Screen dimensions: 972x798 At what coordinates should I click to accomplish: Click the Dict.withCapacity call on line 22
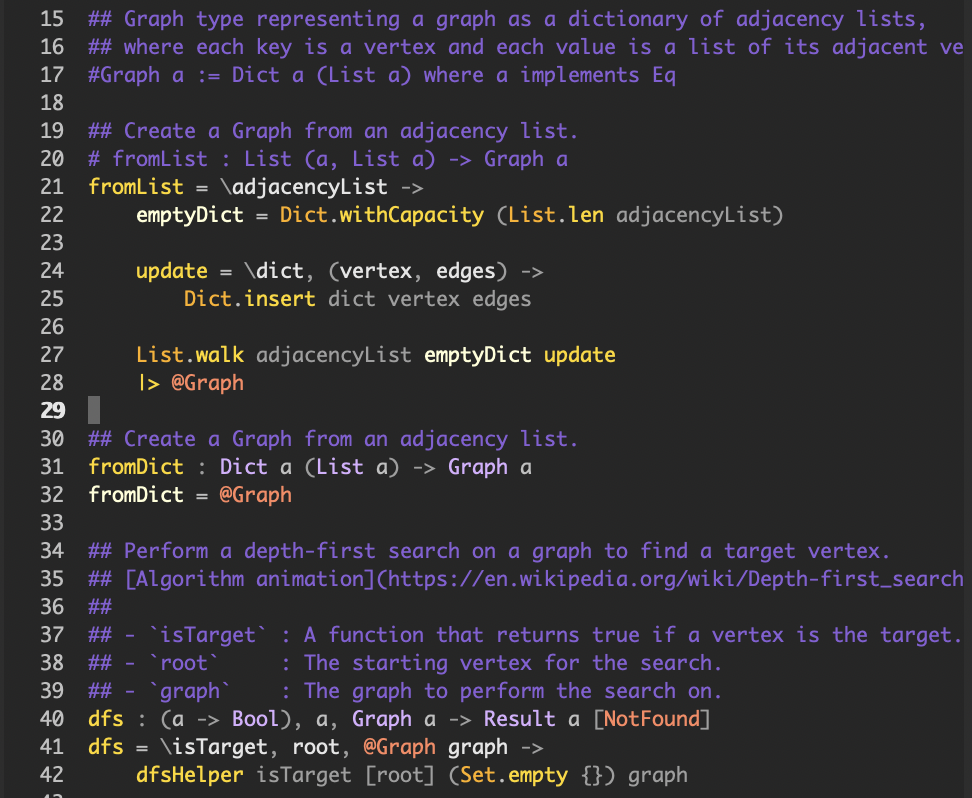(x=381, y=215)
